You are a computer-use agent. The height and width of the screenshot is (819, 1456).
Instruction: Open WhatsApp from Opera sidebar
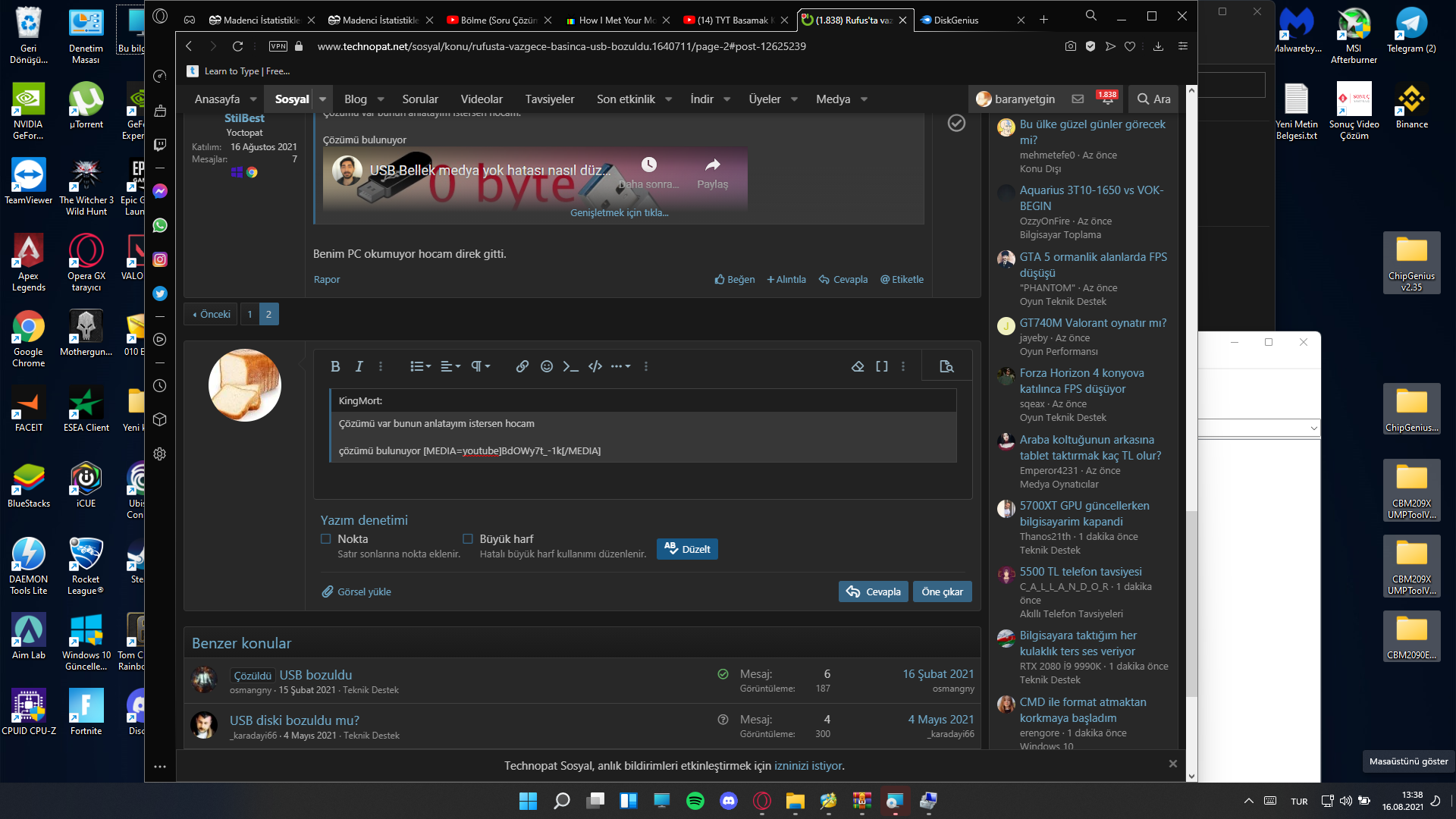click(160, 225)
